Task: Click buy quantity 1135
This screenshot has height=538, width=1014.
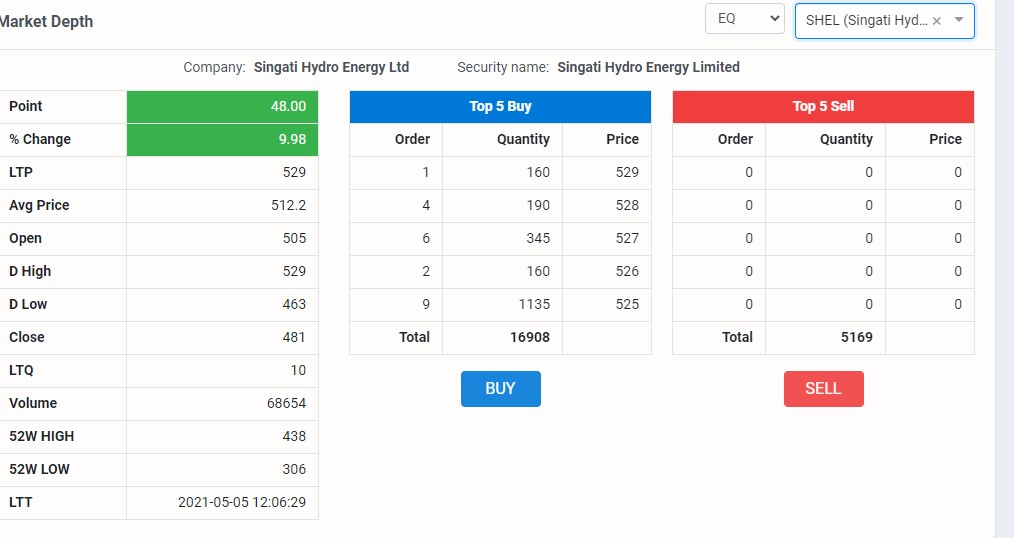Action: coord(534,304)
